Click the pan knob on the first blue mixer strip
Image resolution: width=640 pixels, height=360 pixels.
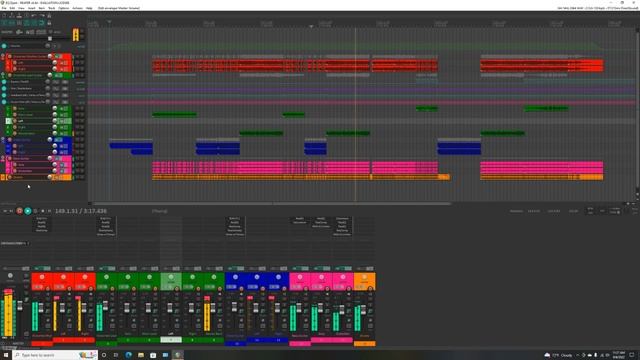tap(235, 277)
